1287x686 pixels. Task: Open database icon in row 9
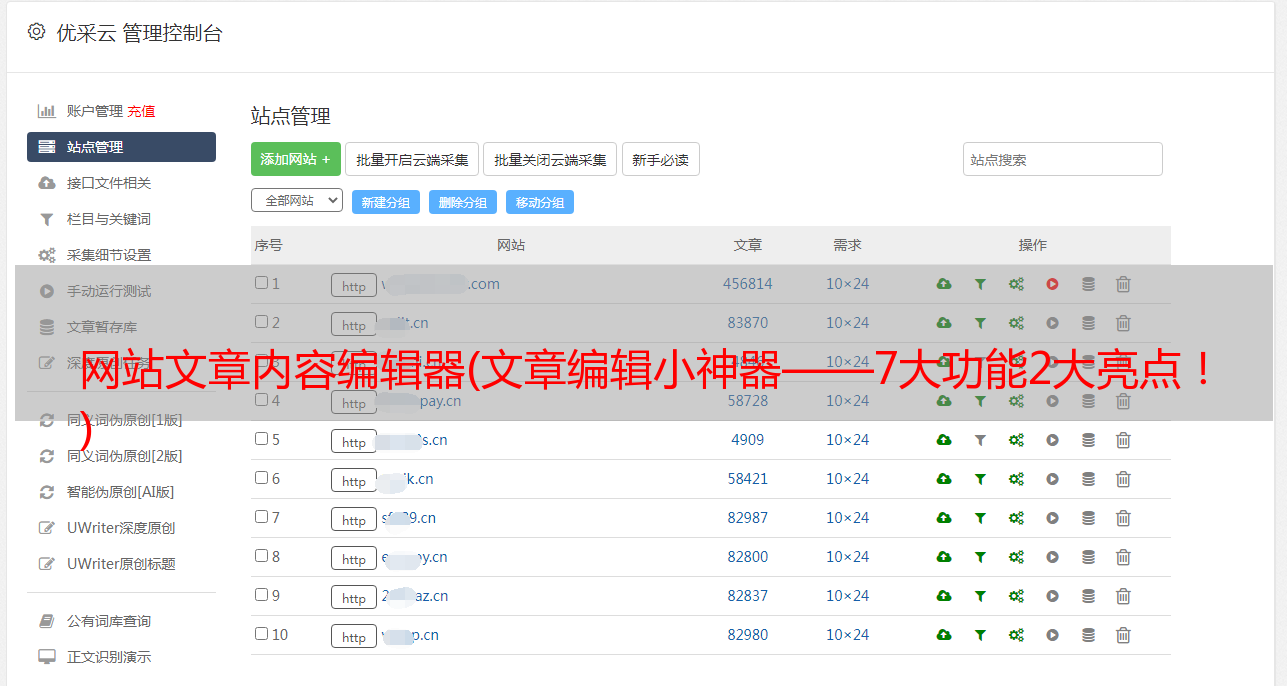coord(1088,596)
